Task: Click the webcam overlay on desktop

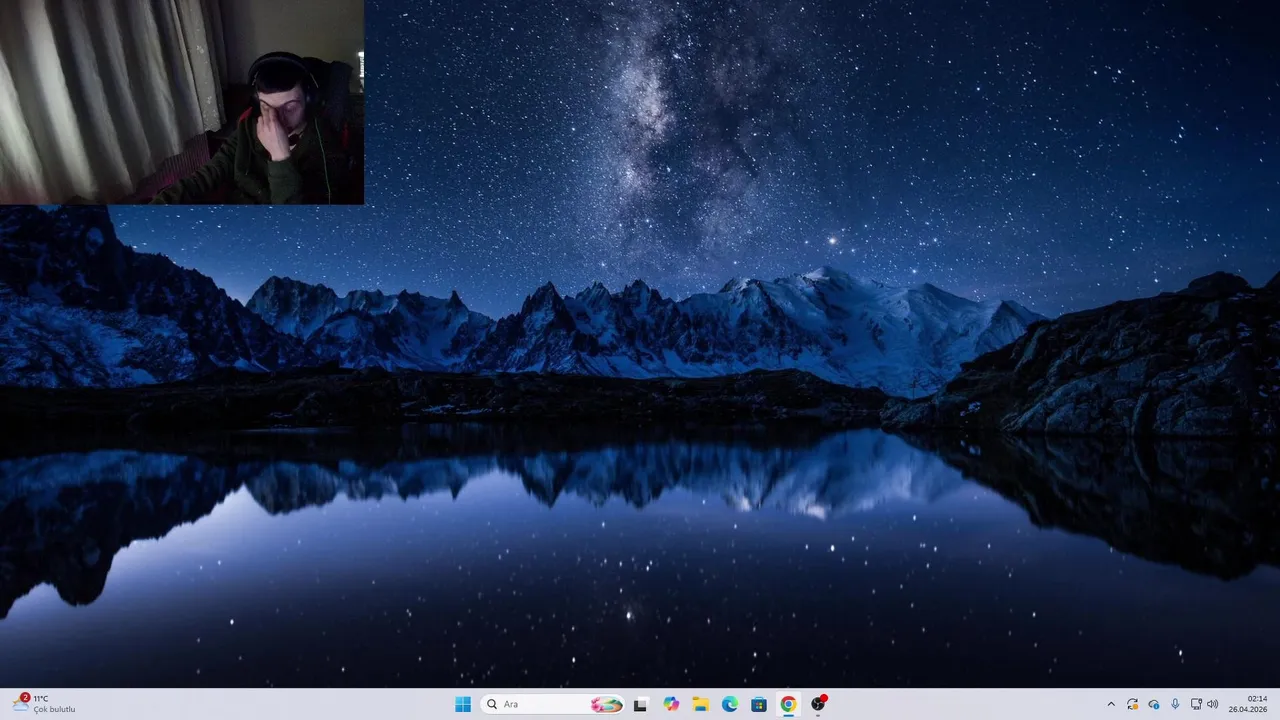Action: [x=182, y=102]
